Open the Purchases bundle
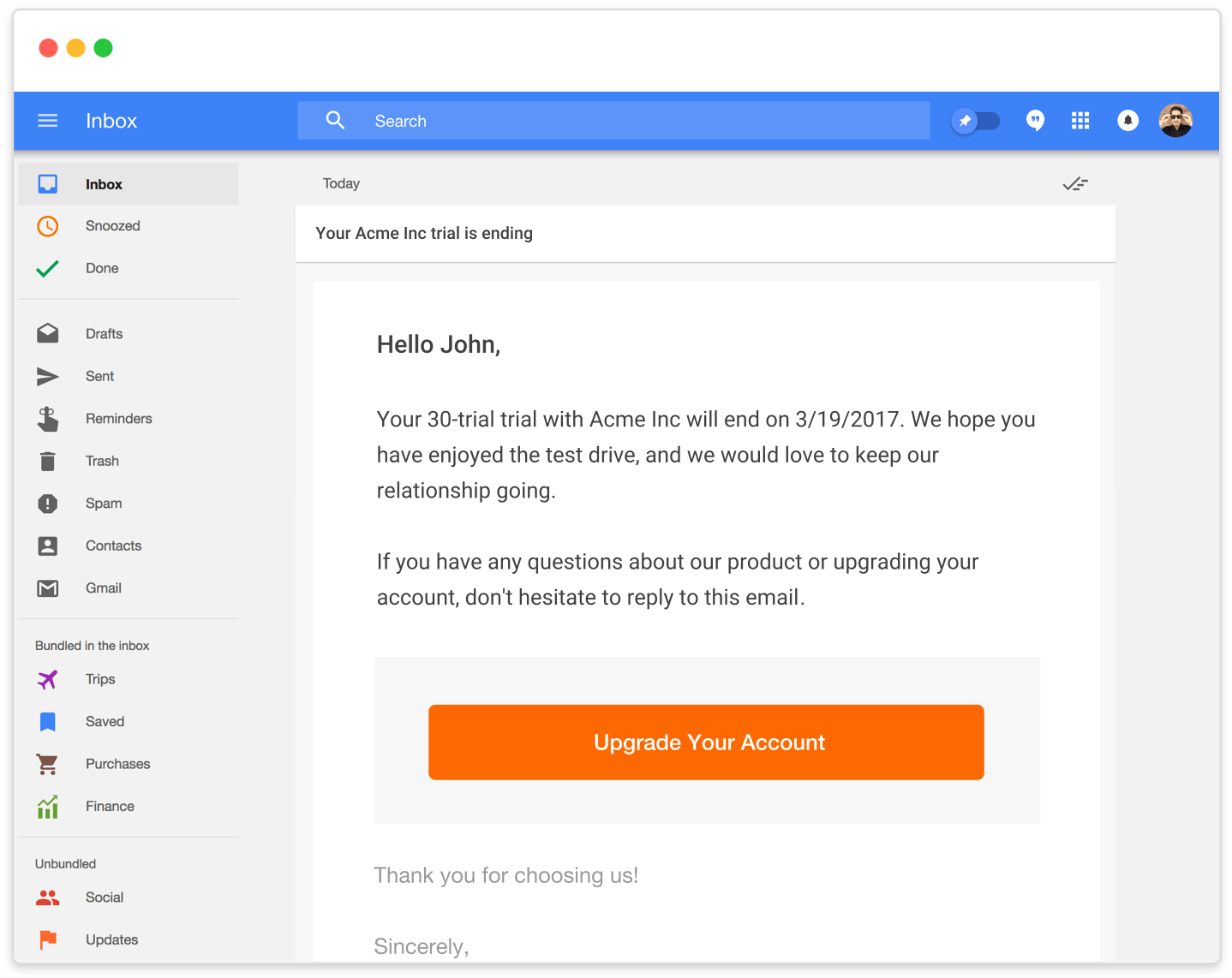 [x=117, y=764]
